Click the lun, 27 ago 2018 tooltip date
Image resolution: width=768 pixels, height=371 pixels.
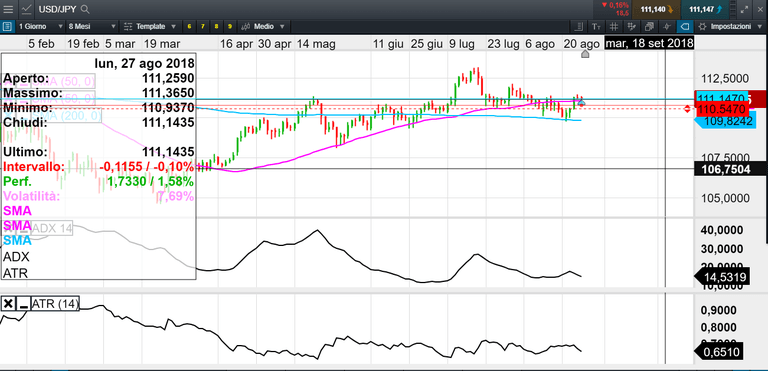144,64
